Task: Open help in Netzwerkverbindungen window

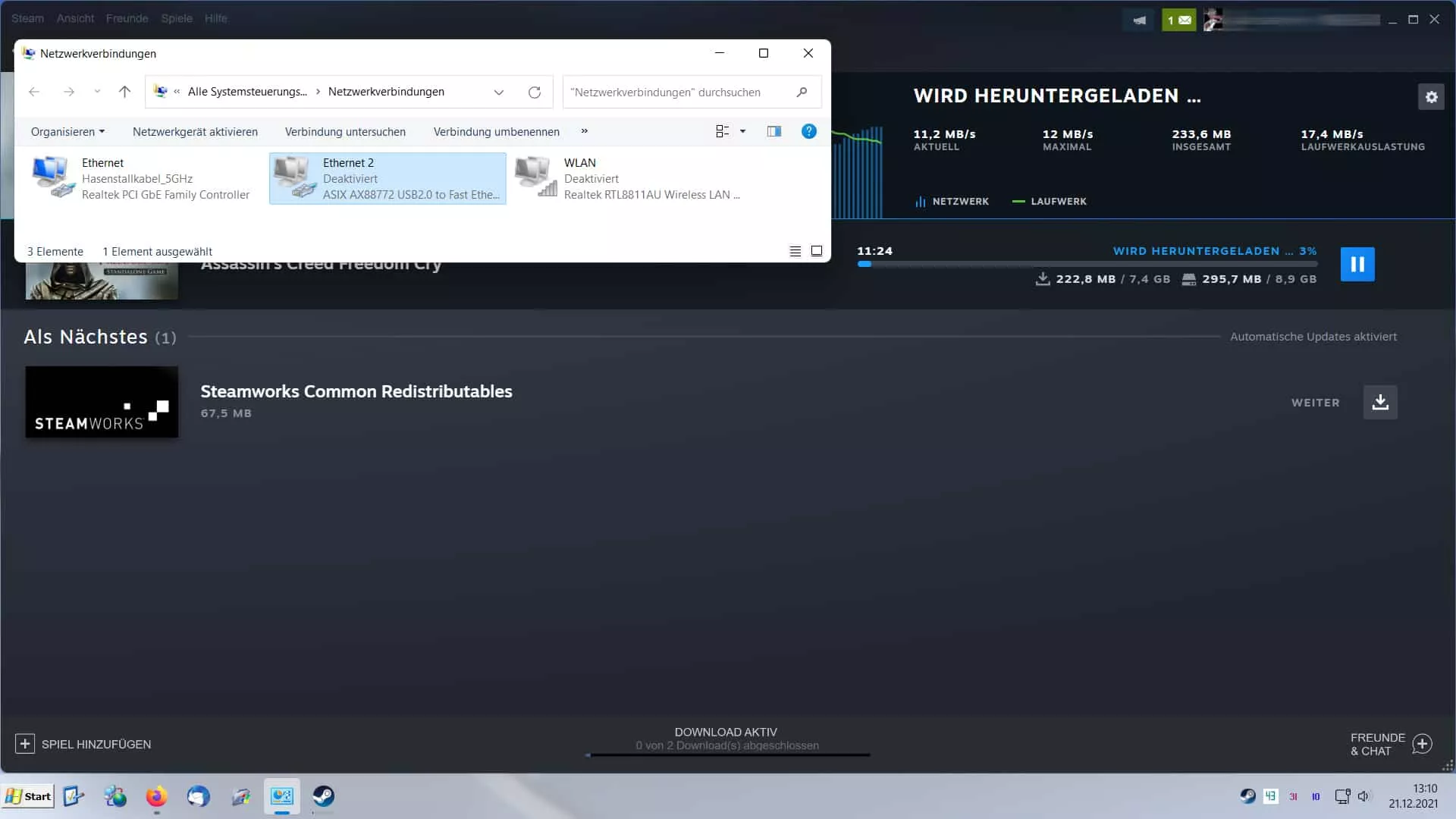Action: coord(809,131)
